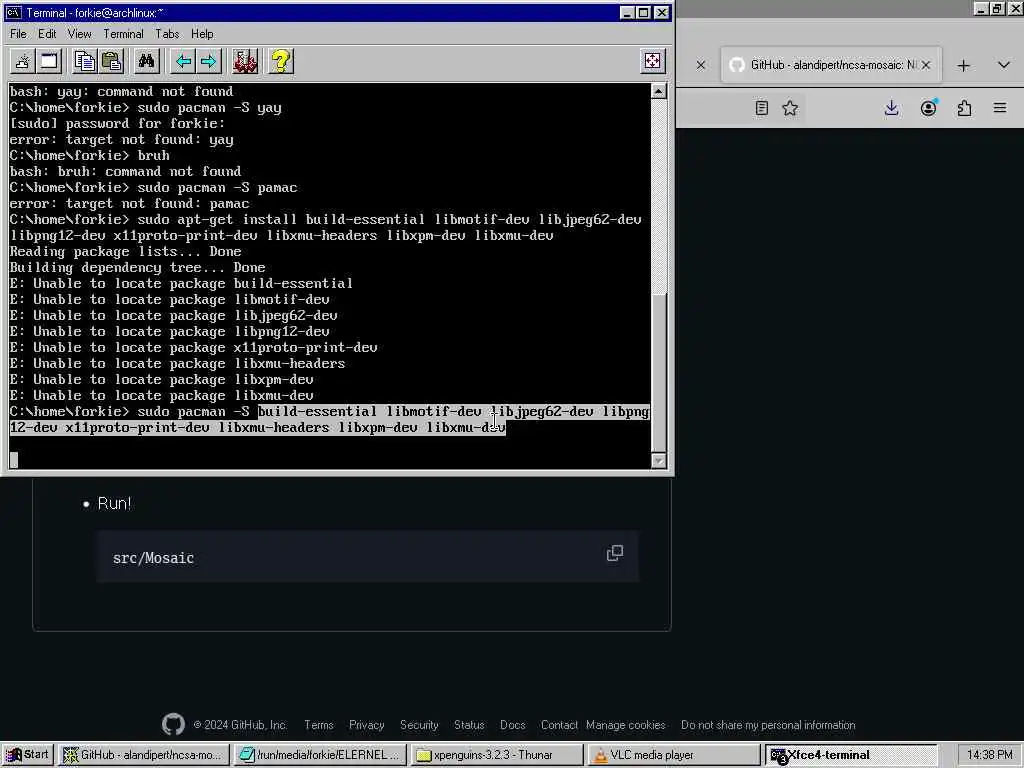Switch to /run/media/forkie/ELERNEL taskbar item

320,755
